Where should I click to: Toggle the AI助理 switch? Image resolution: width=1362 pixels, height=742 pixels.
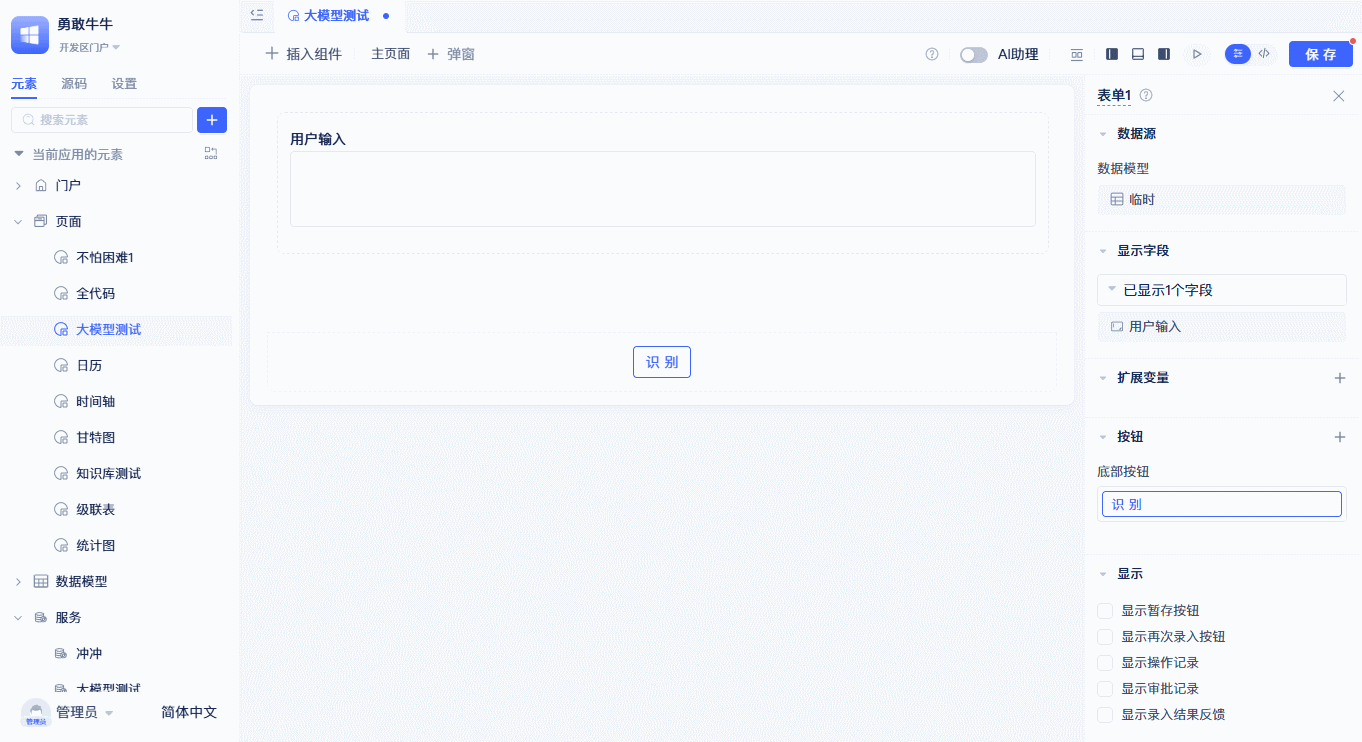(973, 55)
